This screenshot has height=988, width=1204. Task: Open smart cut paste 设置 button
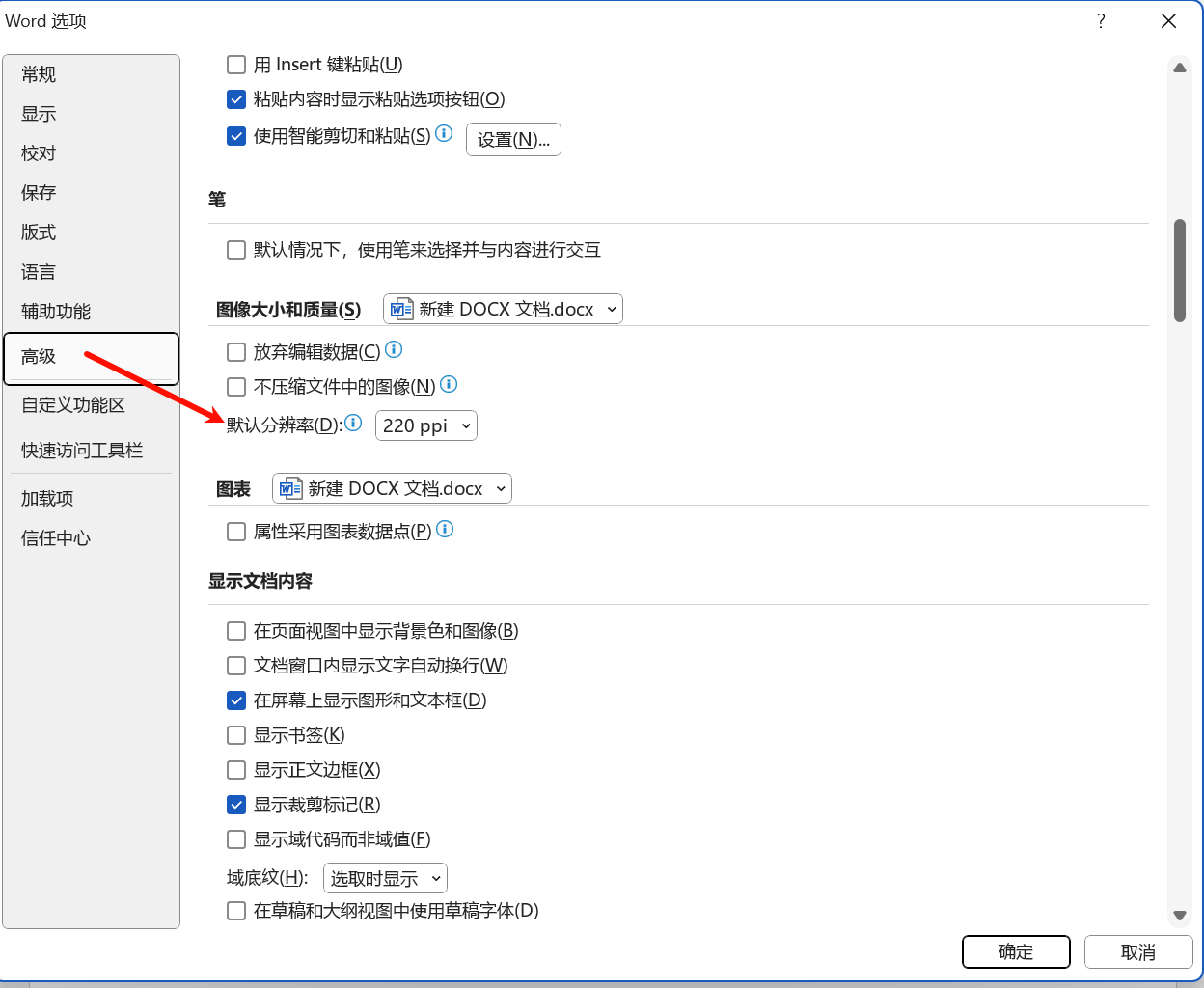[513, 140]
